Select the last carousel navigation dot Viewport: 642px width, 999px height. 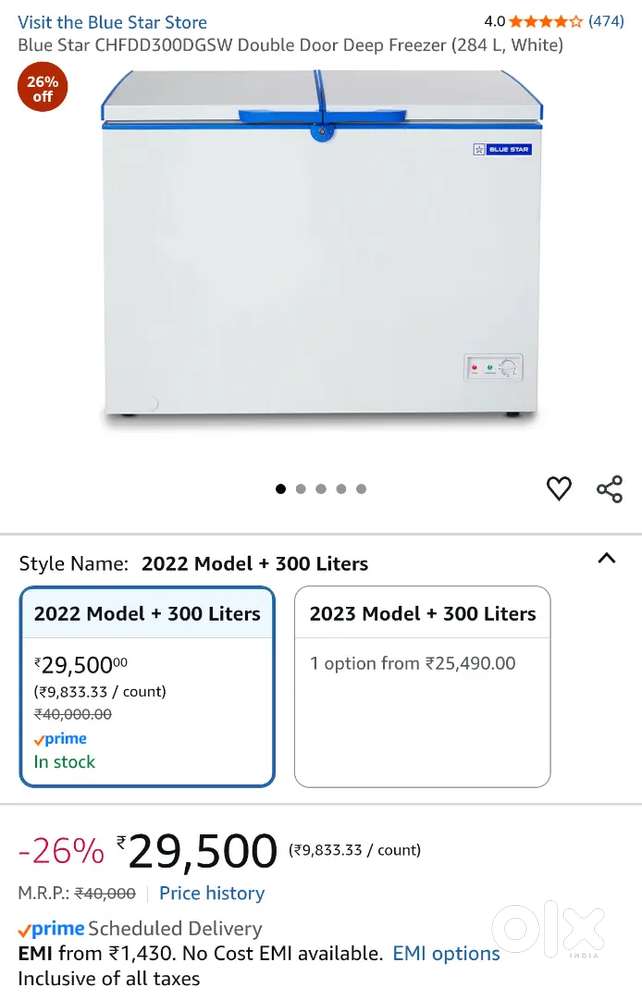(x=361, y=489)
